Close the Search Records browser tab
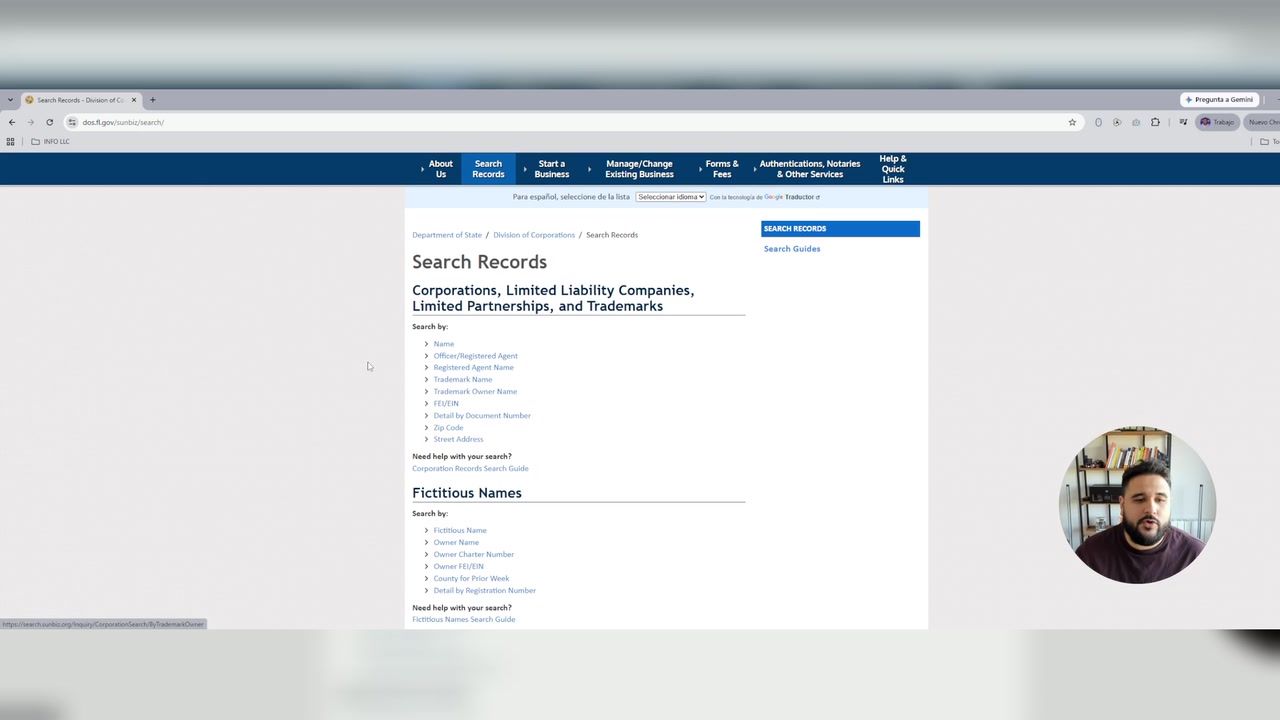1280x720 pixels. tap(134, 100)
